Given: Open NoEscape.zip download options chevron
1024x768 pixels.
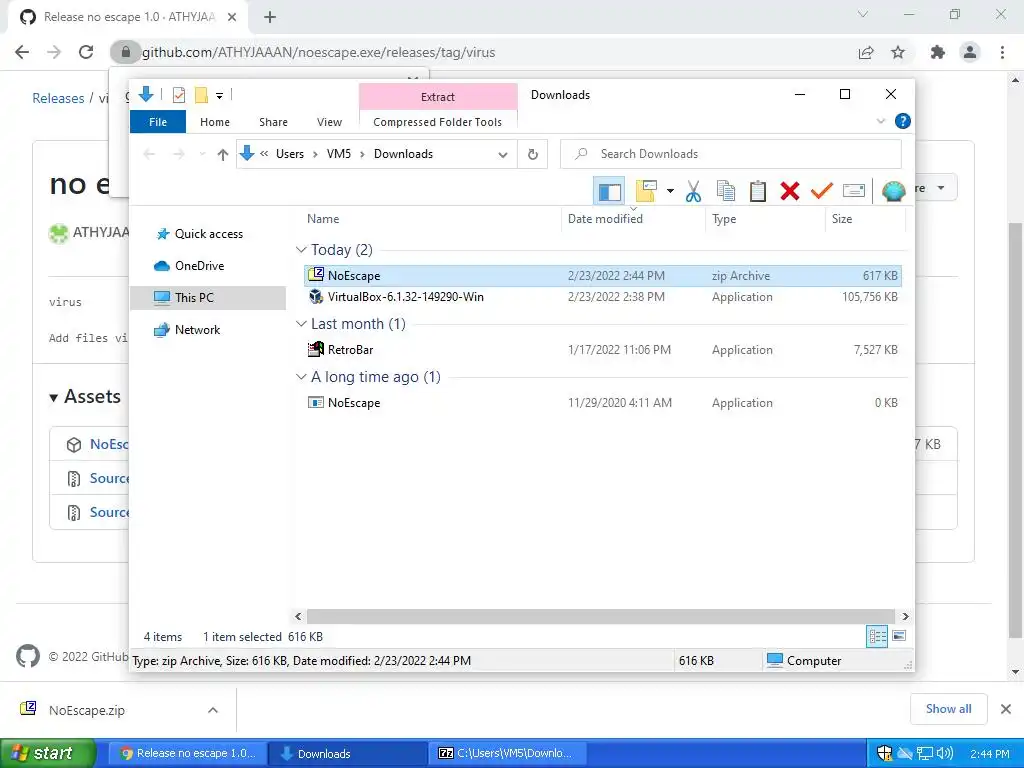Looking at the screenshot, I should [213, 710].
